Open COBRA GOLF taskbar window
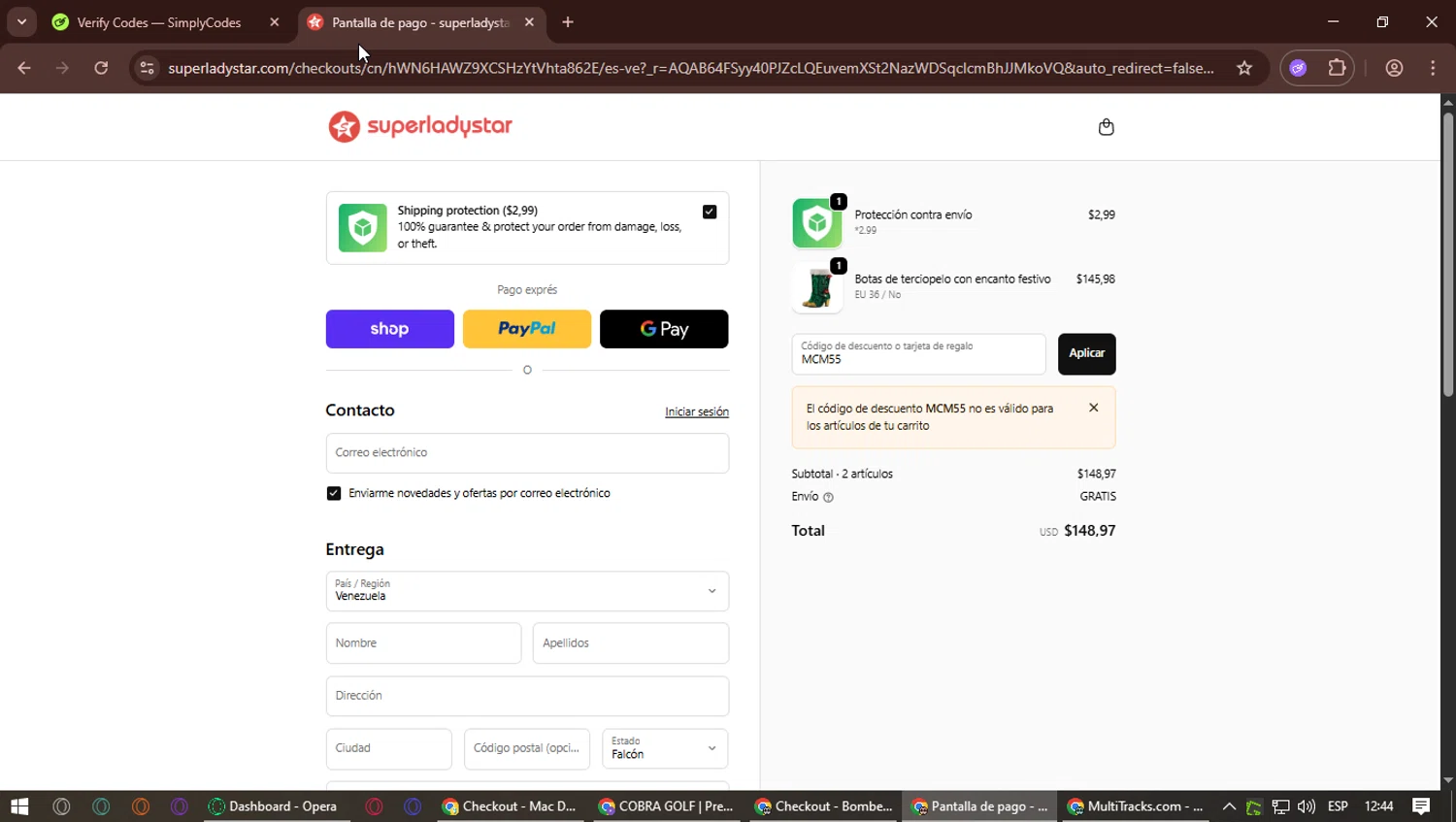 coord(666,806)
